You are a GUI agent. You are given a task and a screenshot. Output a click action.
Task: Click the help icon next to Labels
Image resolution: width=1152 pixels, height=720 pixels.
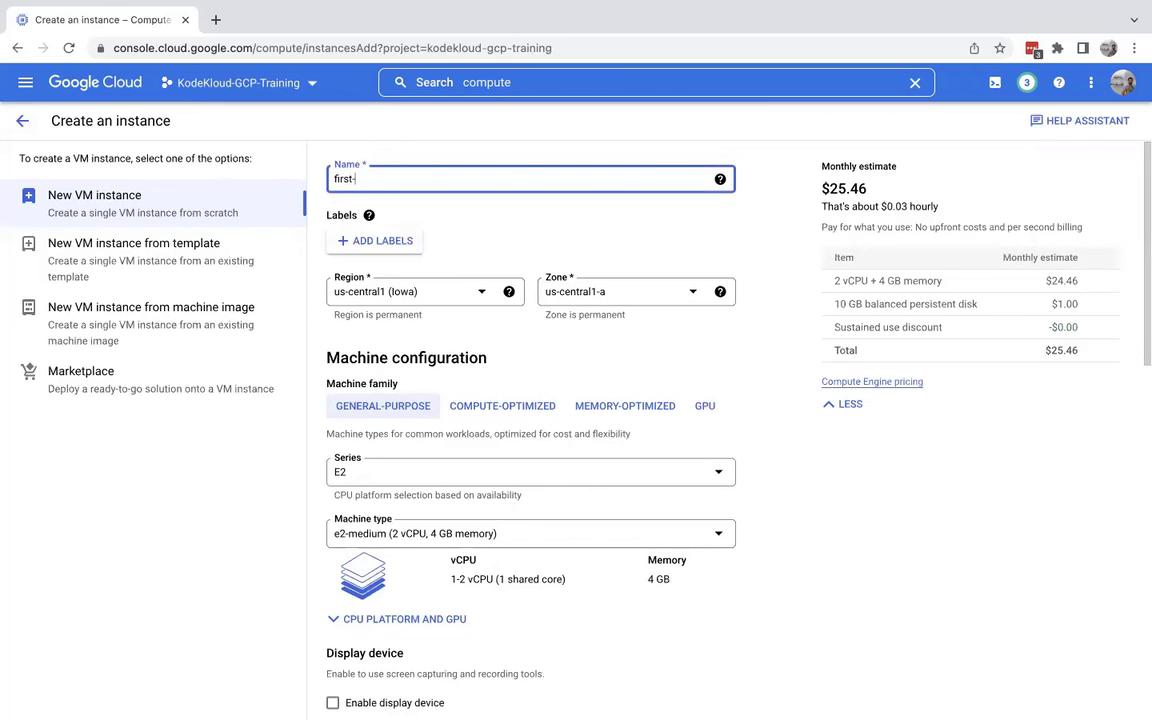[369, 215]
